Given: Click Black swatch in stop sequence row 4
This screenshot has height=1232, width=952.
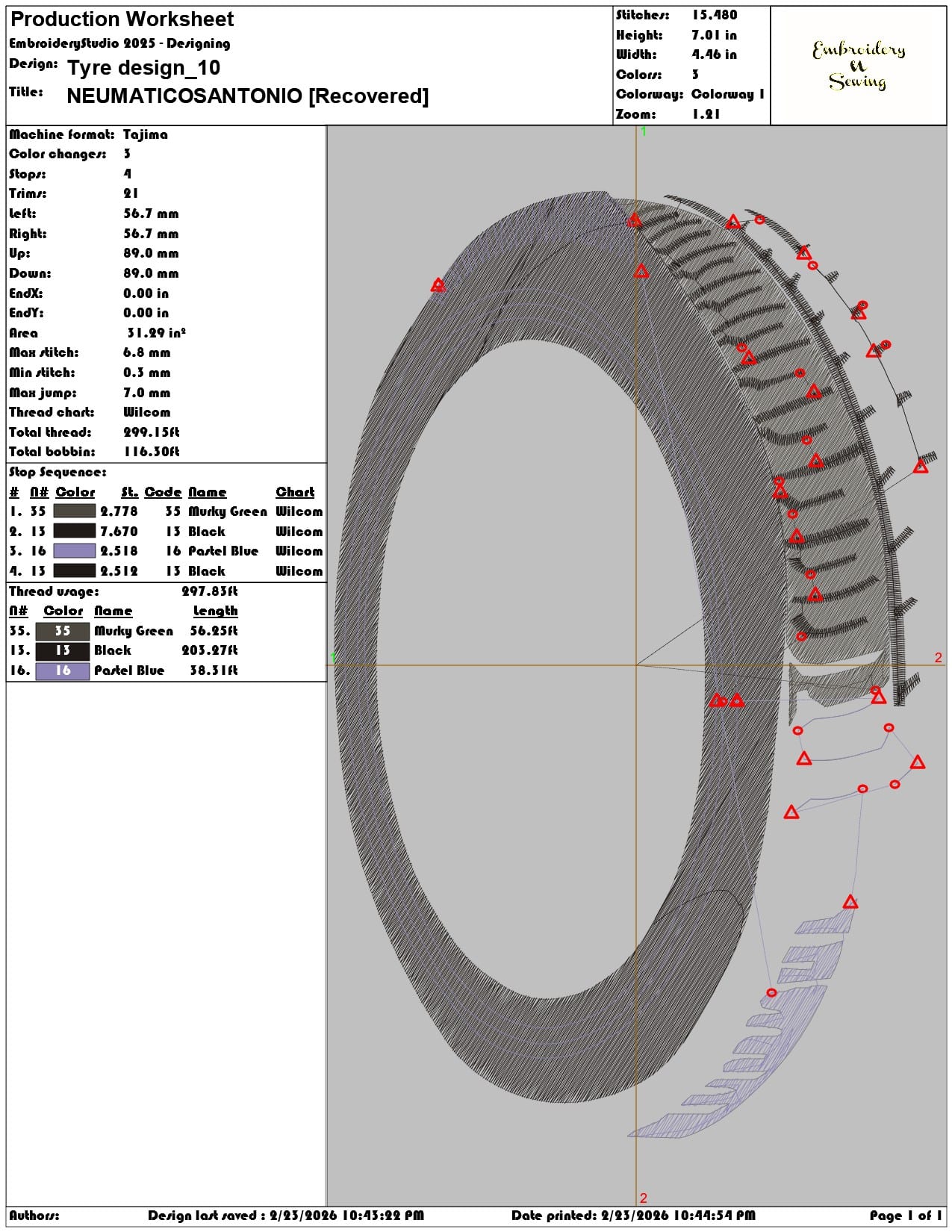Looking at the screenshot, I should click(74, 571).
